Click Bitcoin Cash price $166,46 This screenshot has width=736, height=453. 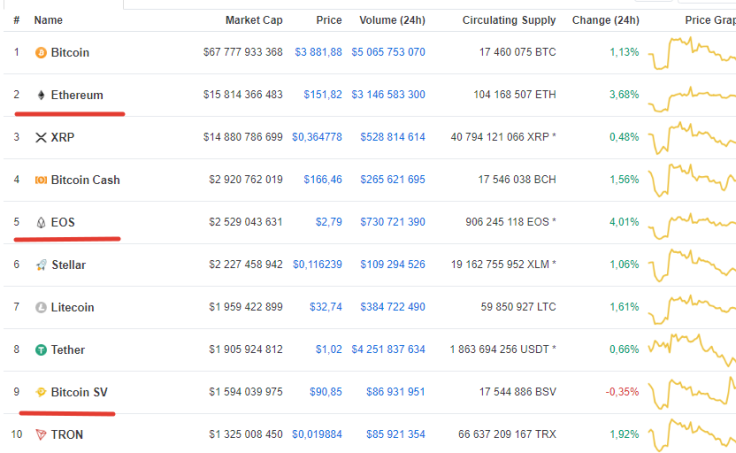coord(323,179)
